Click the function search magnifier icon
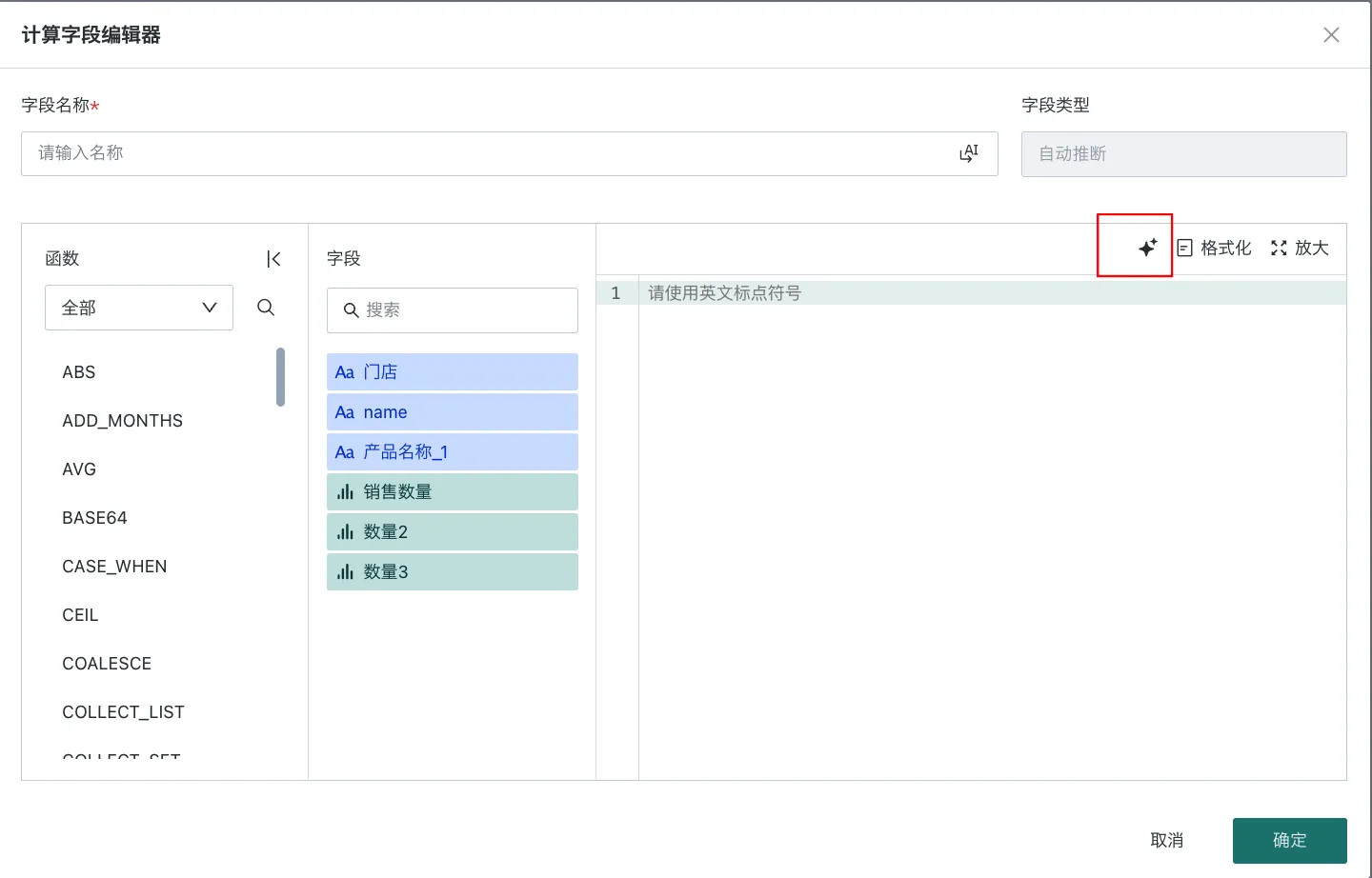1372x878 pixels. click(x=266, y=308)
